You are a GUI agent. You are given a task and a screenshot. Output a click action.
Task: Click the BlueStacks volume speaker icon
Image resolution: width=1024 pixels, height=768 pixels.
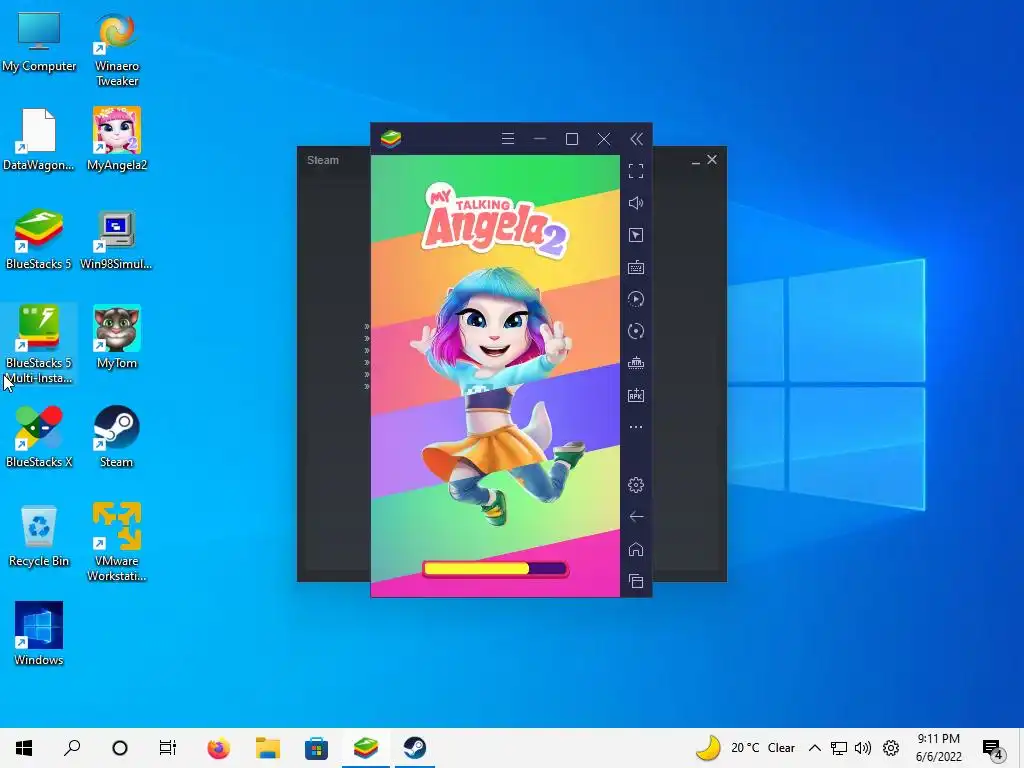coord(636,203)
